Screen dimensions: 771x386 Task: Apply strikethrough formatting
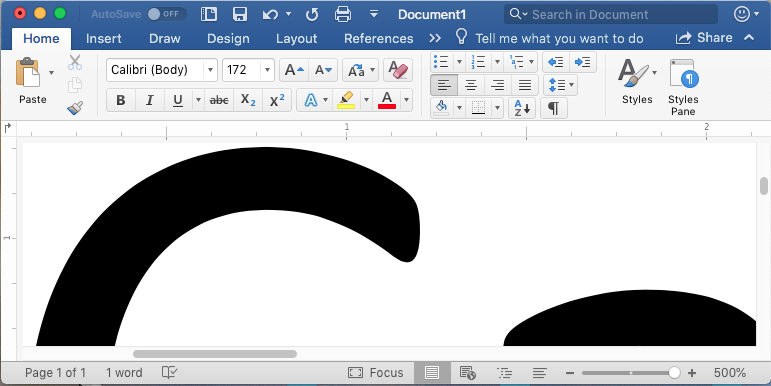click(219, 100)
